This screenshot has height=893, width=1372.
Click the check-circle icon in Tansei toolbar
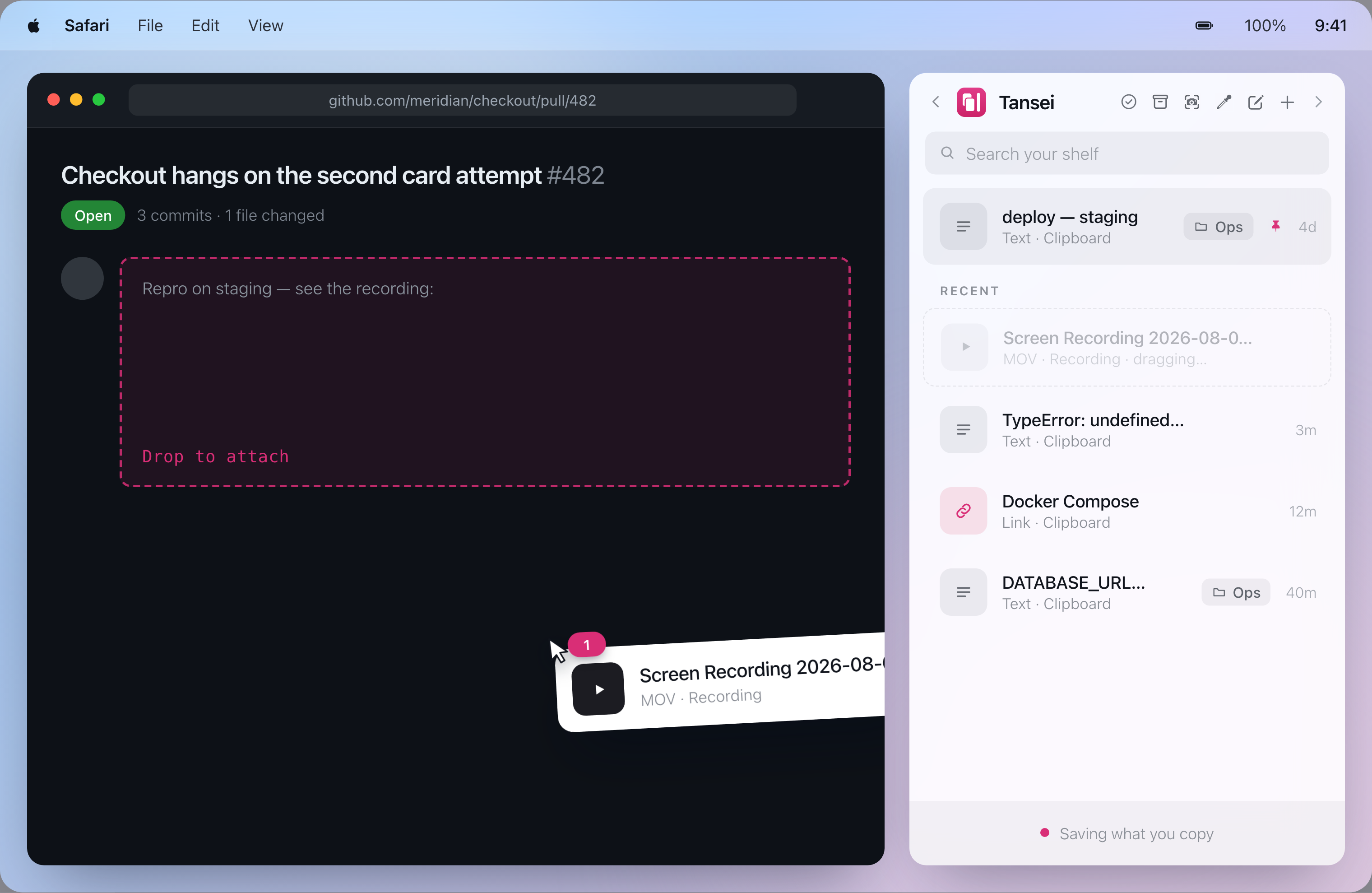(x=1128, y=102)
